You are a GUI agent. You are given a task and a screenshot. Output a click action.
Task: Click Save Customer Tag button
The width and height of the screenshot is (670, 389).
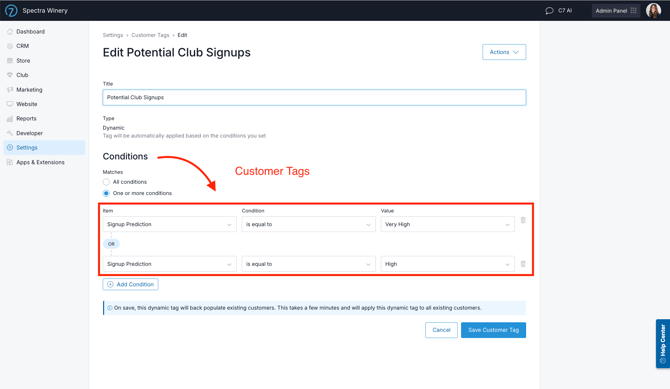[494, 330]
